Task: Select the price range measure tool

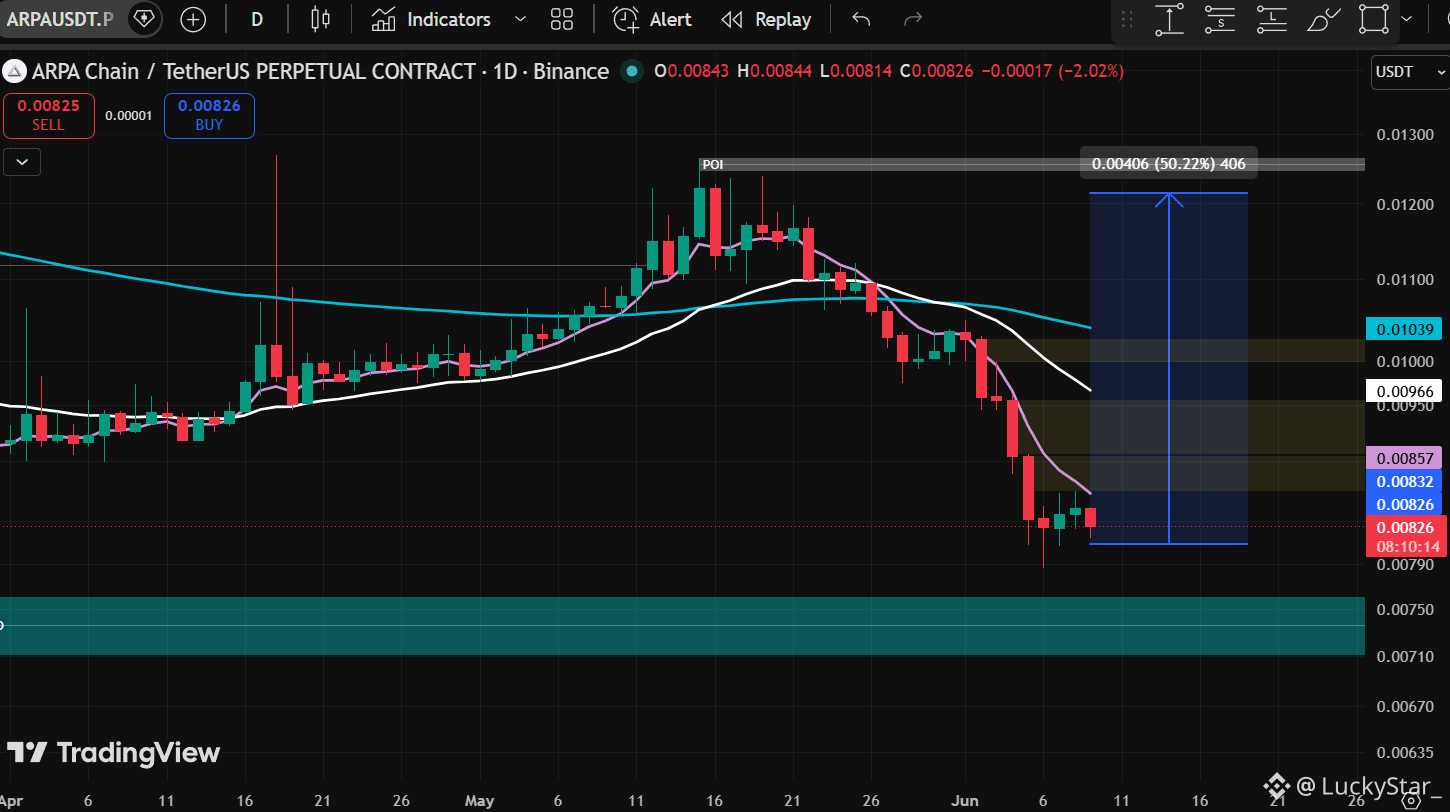Action: tap(1169, 20)
